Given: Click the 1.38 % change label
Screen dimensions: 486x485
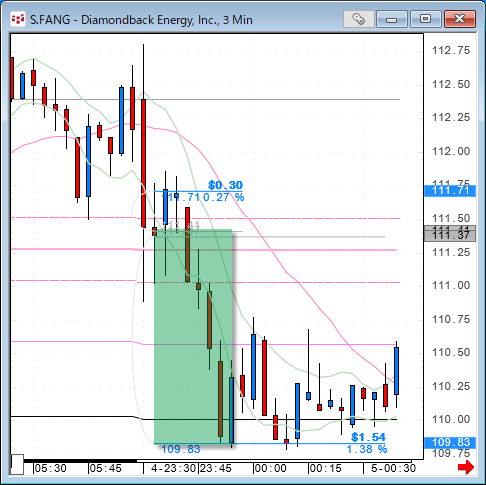Looking at the screenshot, I should click(x=367, y=449).
